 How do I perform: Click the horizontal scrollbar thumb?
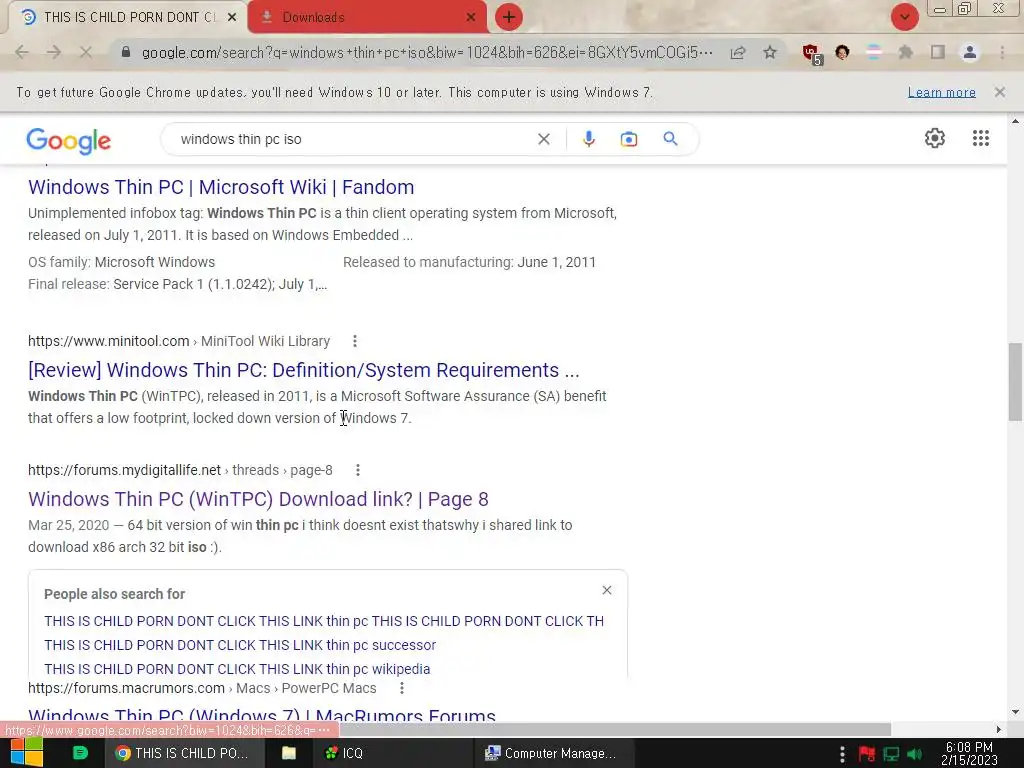614,729
